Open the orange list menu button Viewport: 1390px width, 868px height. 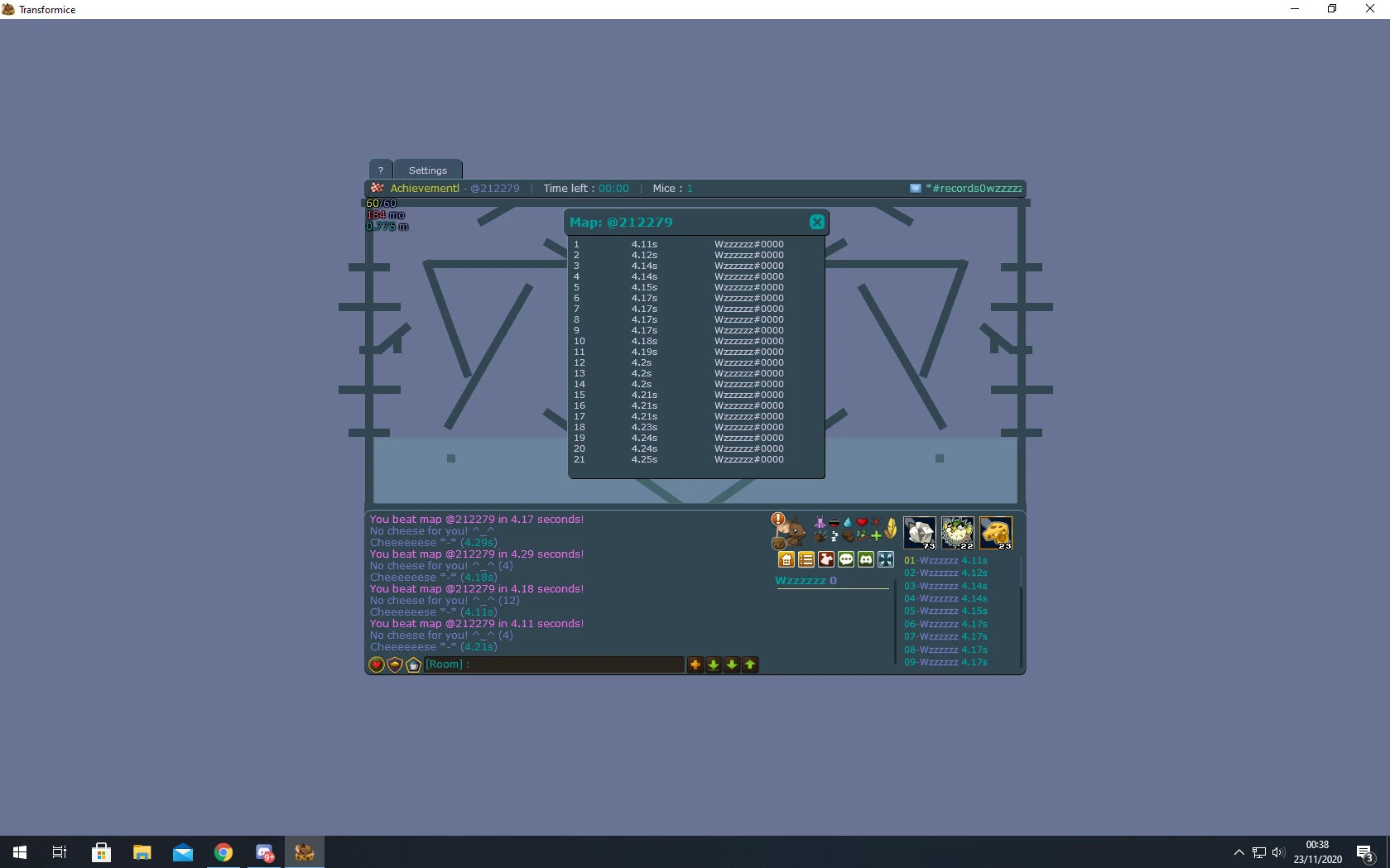[806, 559]
